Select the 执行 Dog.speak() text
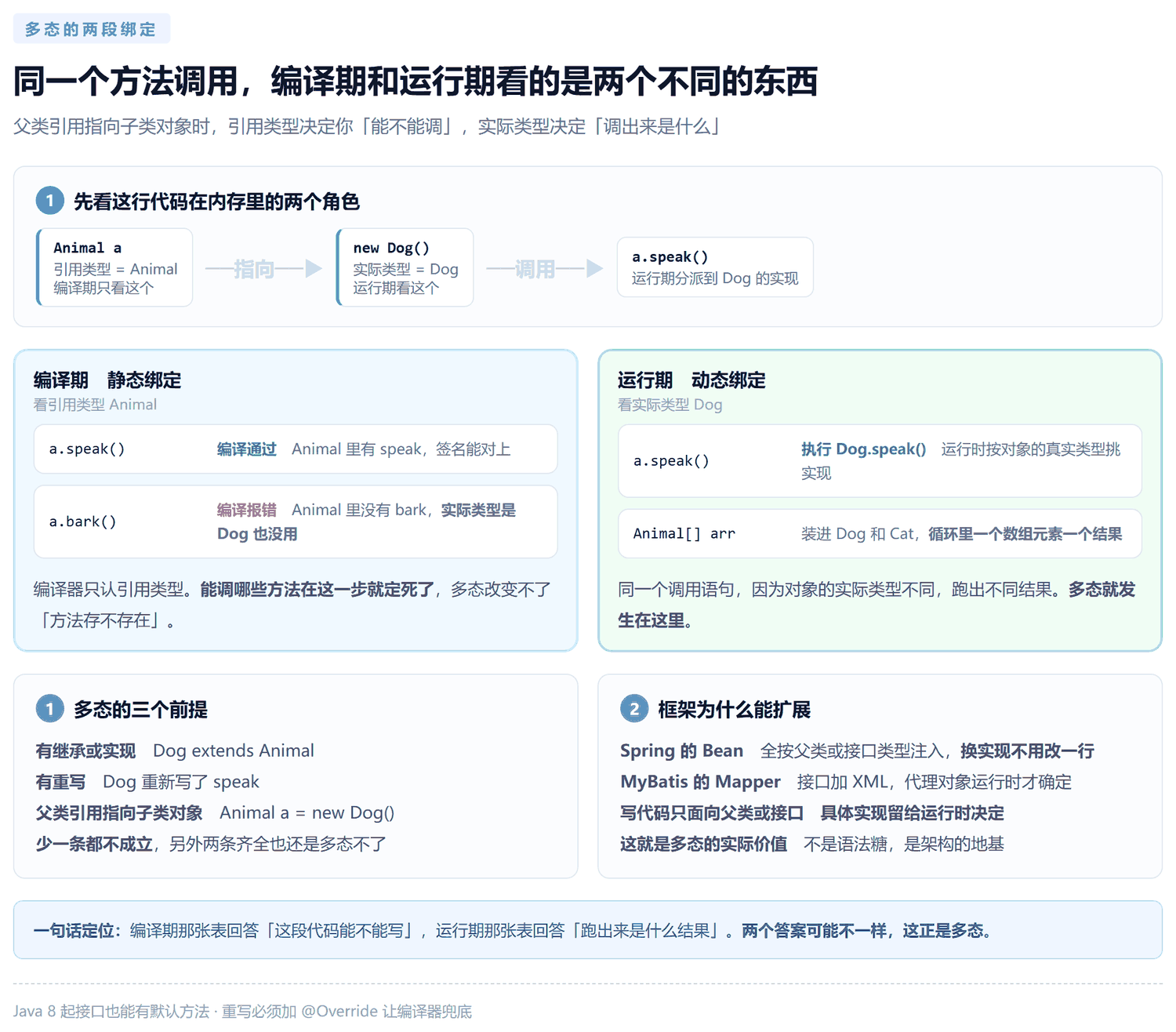Screen dimensions: 1176x1032 point(863,449)
